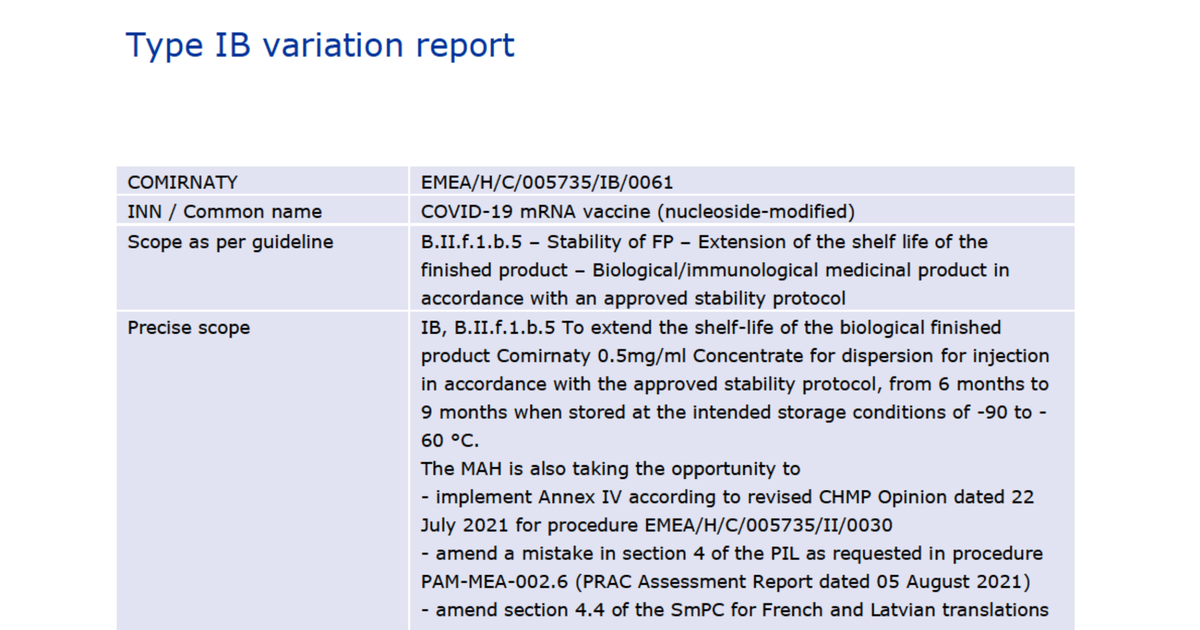1200x630 pixels.
Task: Click the COMIRNATY cell in the table
Action: (x=183, y=182)
